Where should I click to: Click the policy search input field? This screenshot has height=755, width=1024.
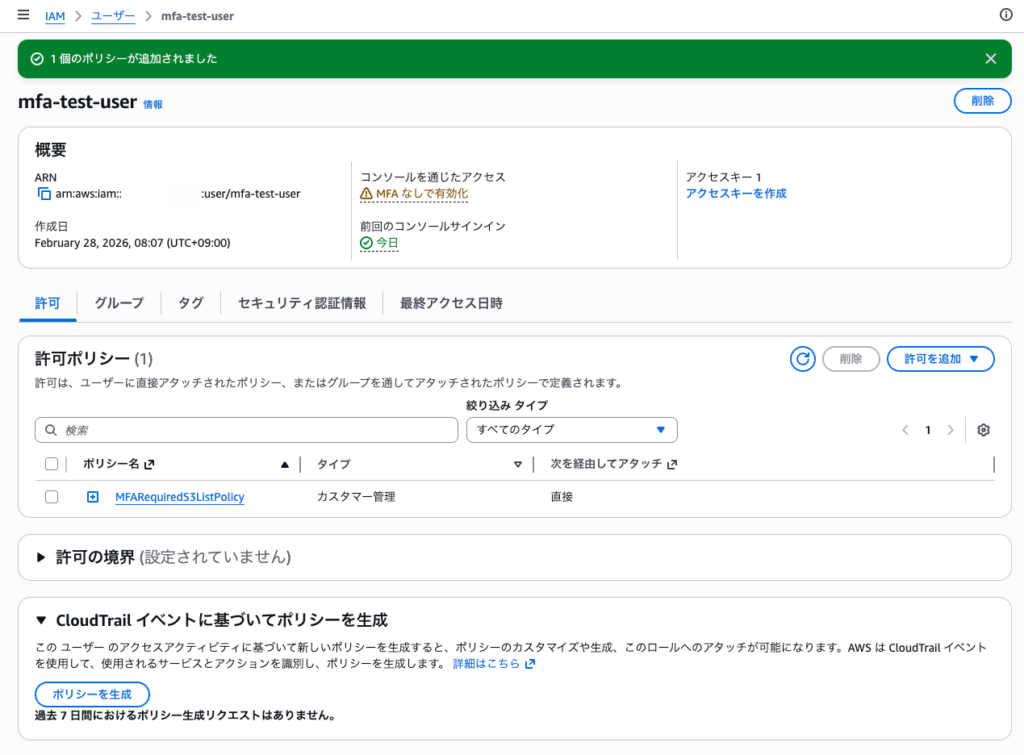click(246, 430)
